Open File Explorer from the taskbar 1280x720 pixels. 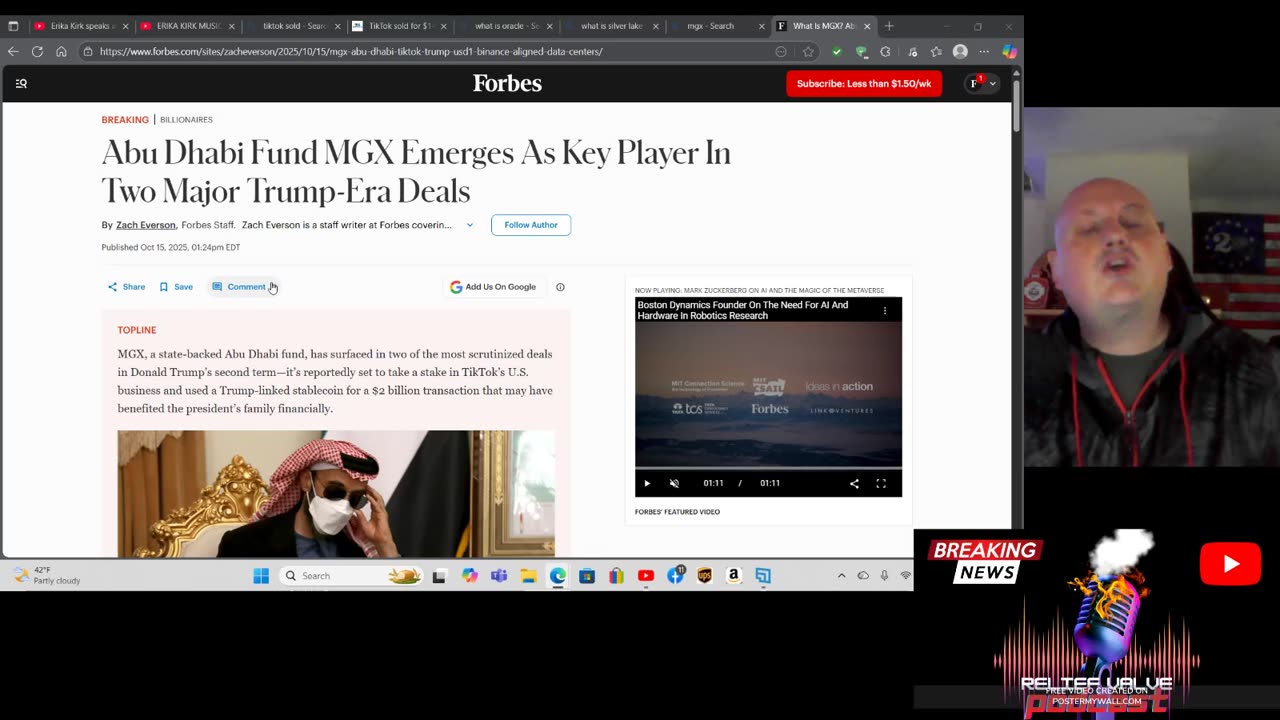[528, 576]
